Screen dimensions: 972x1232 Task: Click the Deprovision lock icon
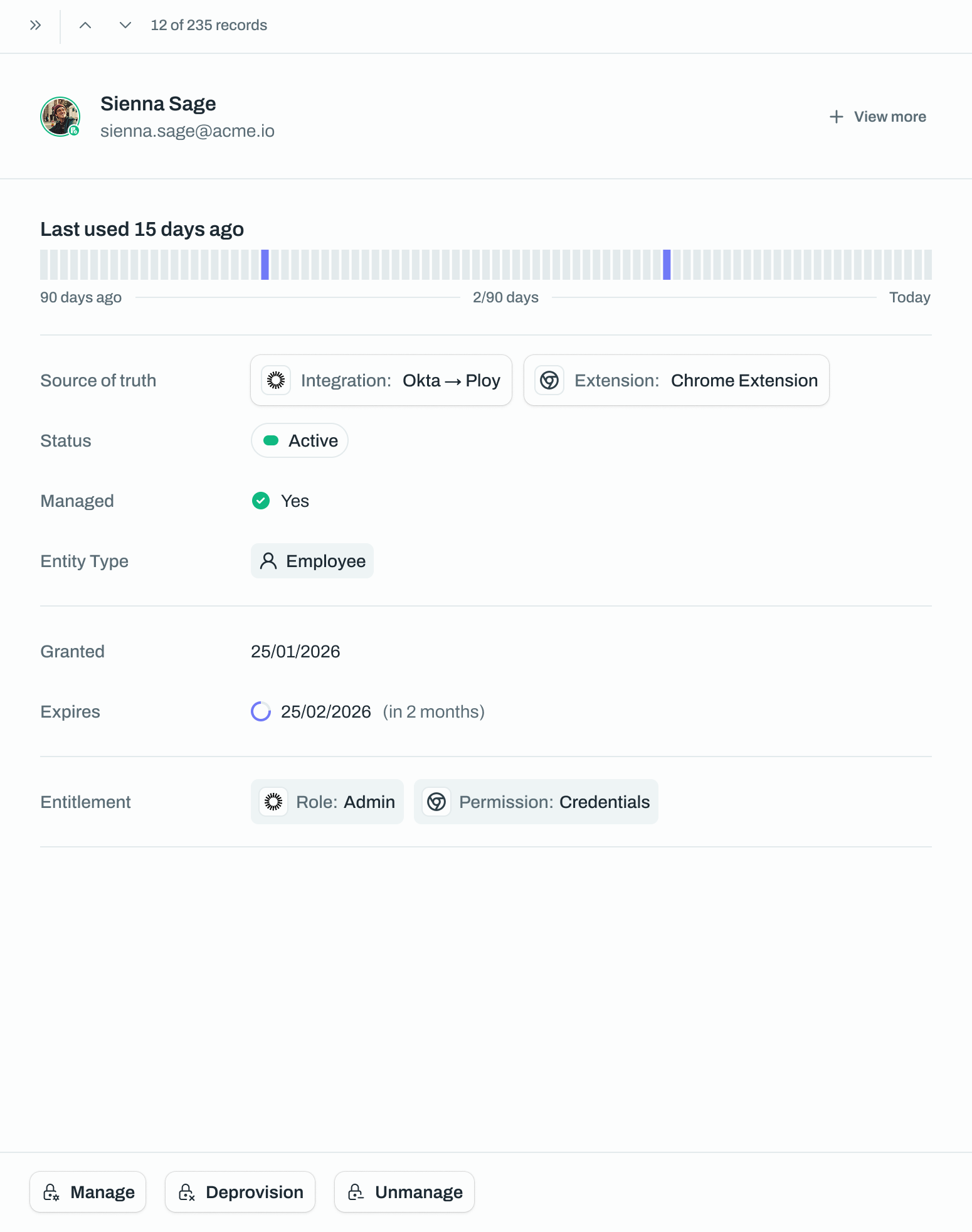187,1192
